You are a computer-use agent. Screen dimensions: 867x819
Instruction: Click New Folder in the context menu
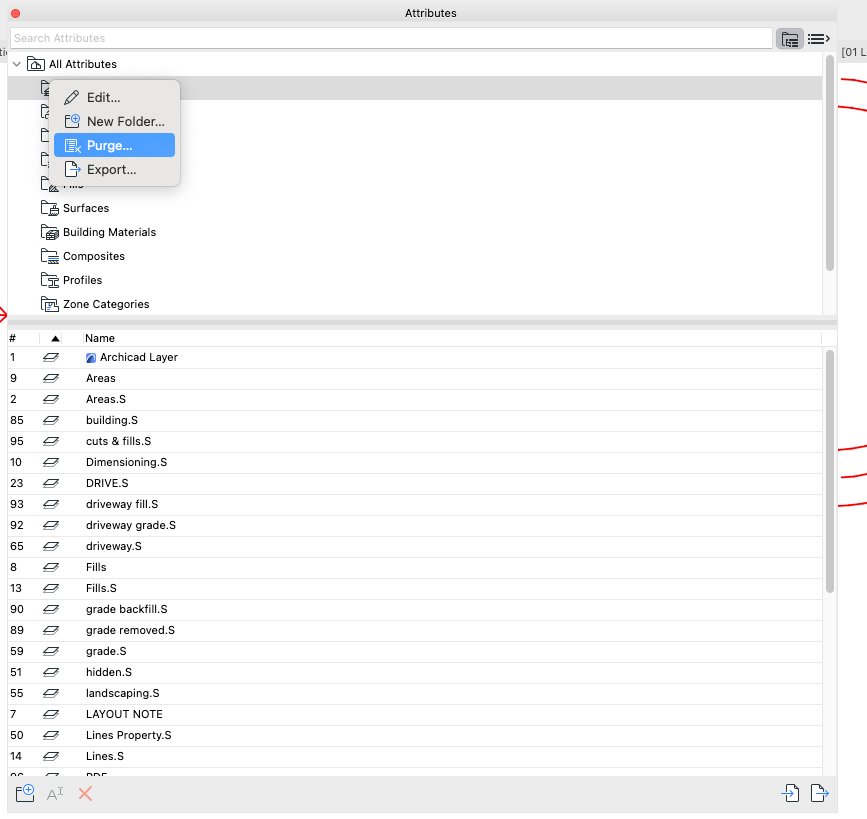click(124, 121)
